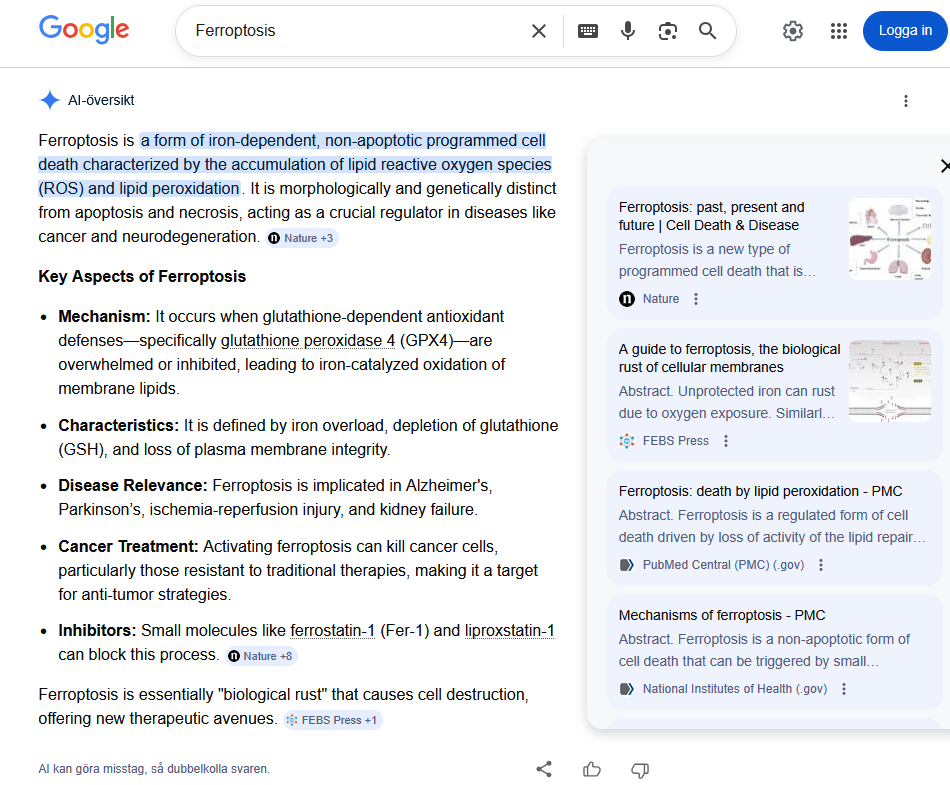The height and width of the screenshot is (785, 950).
Task: Click the FEBS Press favicon in source card
Action: coord(627,441)
